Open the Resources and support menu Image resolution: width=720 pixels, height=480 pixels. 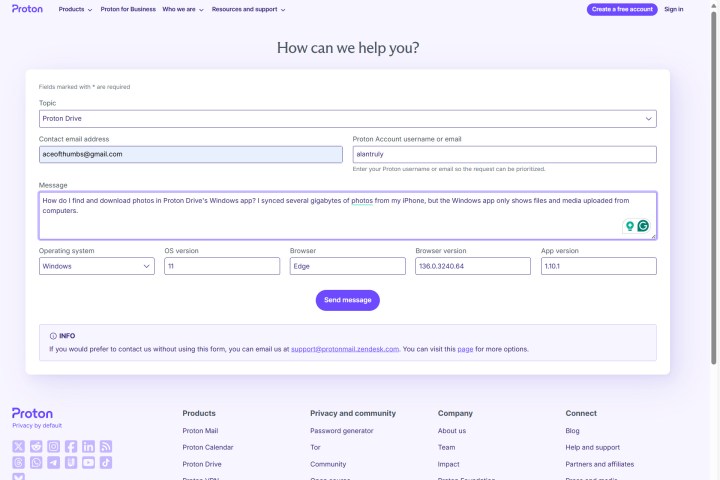pyautogui.click(x=248, y=9)
